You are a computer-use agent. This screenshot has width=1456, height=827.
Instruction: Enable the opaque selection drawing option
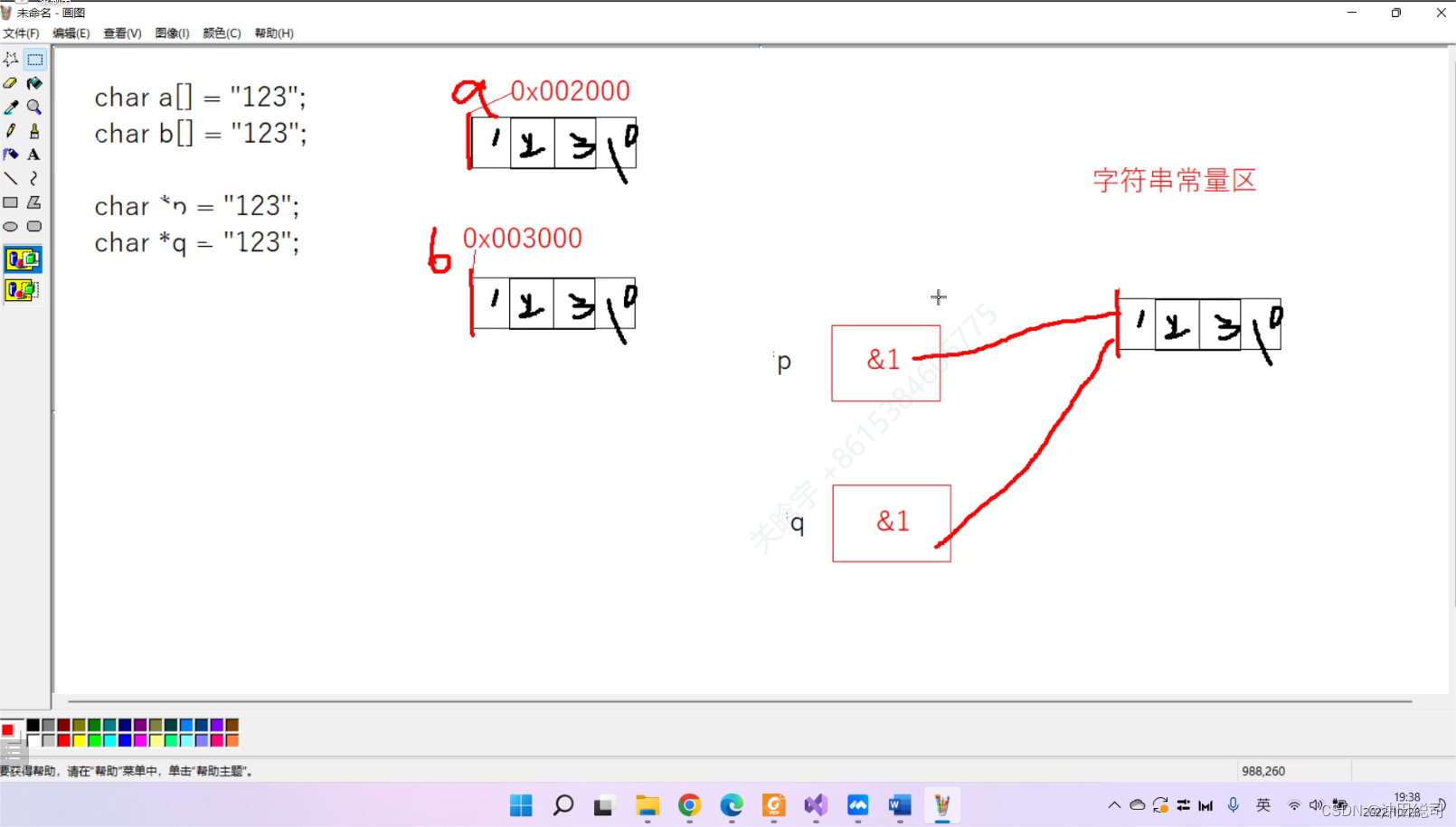click(x=23, y=260)
